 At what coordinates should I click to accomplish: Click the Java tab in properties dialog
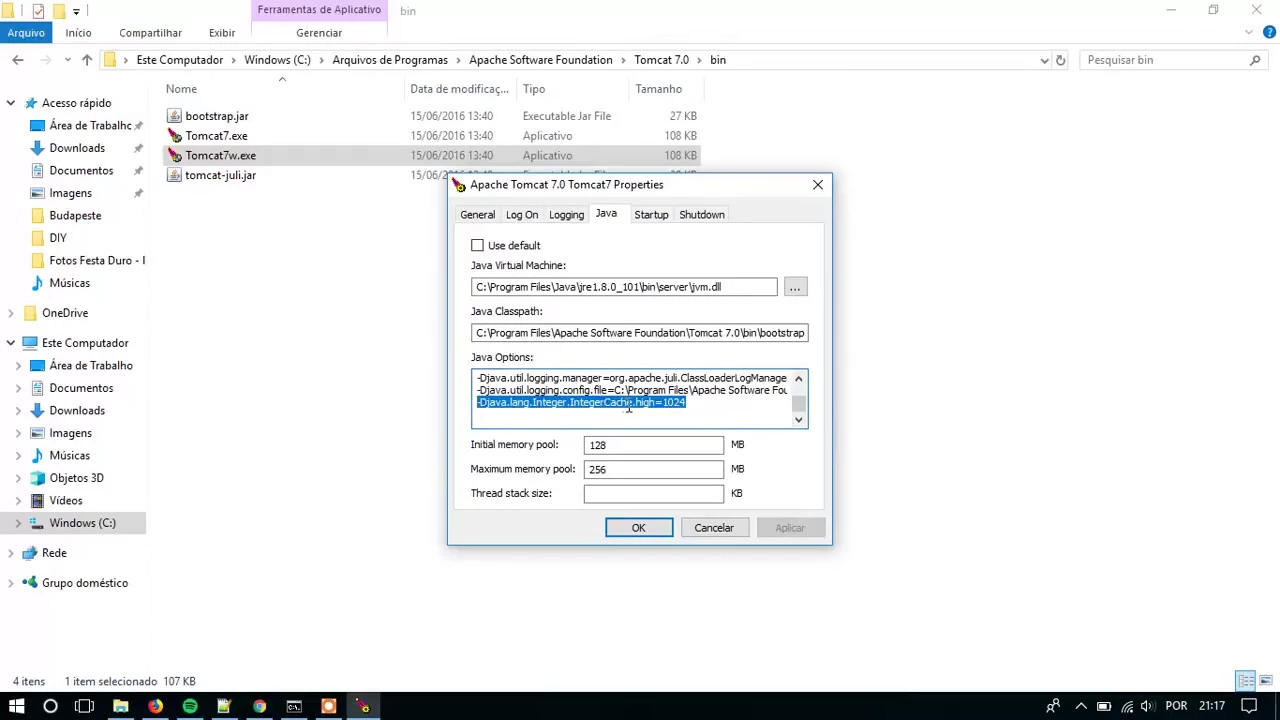tap(606, 213)
